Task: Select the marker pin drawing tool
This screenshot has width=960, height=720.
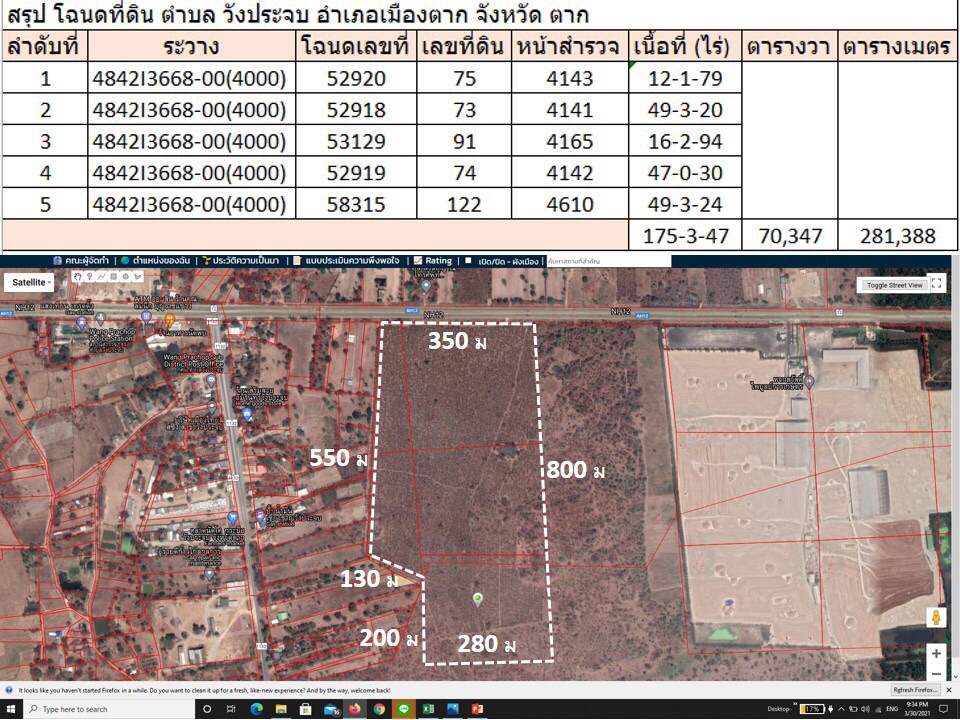Action: [90, 277]
